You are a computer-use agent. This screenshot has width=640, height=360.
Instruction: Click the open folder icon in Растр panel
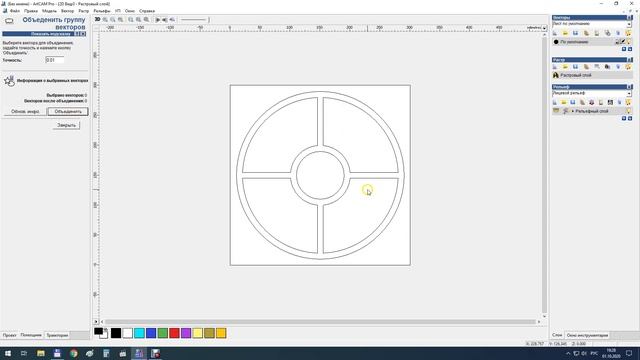pyautogui.click(x=565, y=67)
